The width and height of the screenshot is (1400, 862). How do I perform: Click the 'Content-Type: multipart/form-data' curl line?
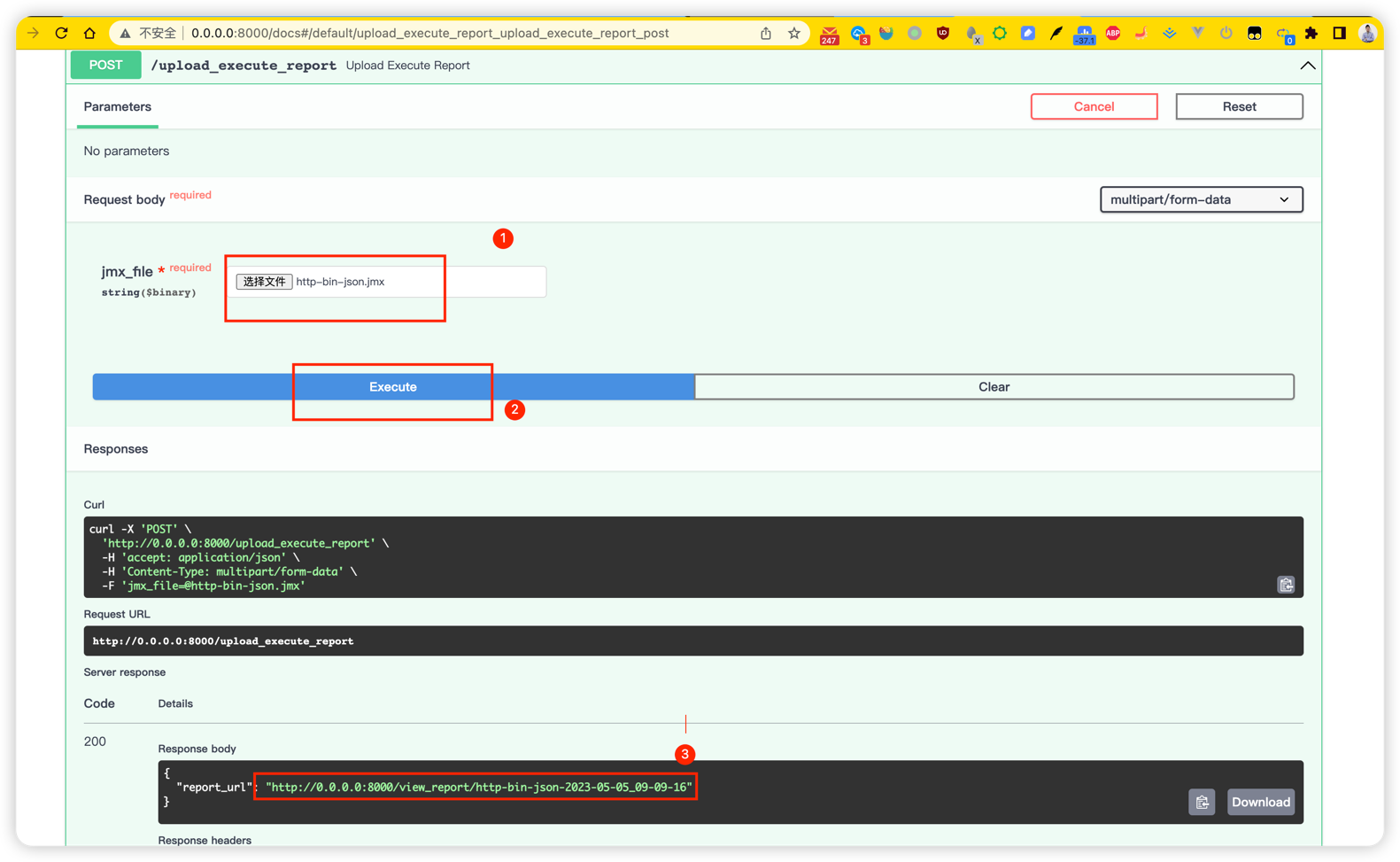pos(230,571)
